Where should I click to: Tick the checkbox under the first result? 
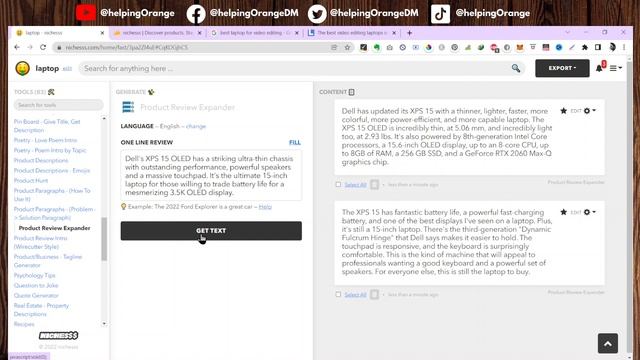338,184
